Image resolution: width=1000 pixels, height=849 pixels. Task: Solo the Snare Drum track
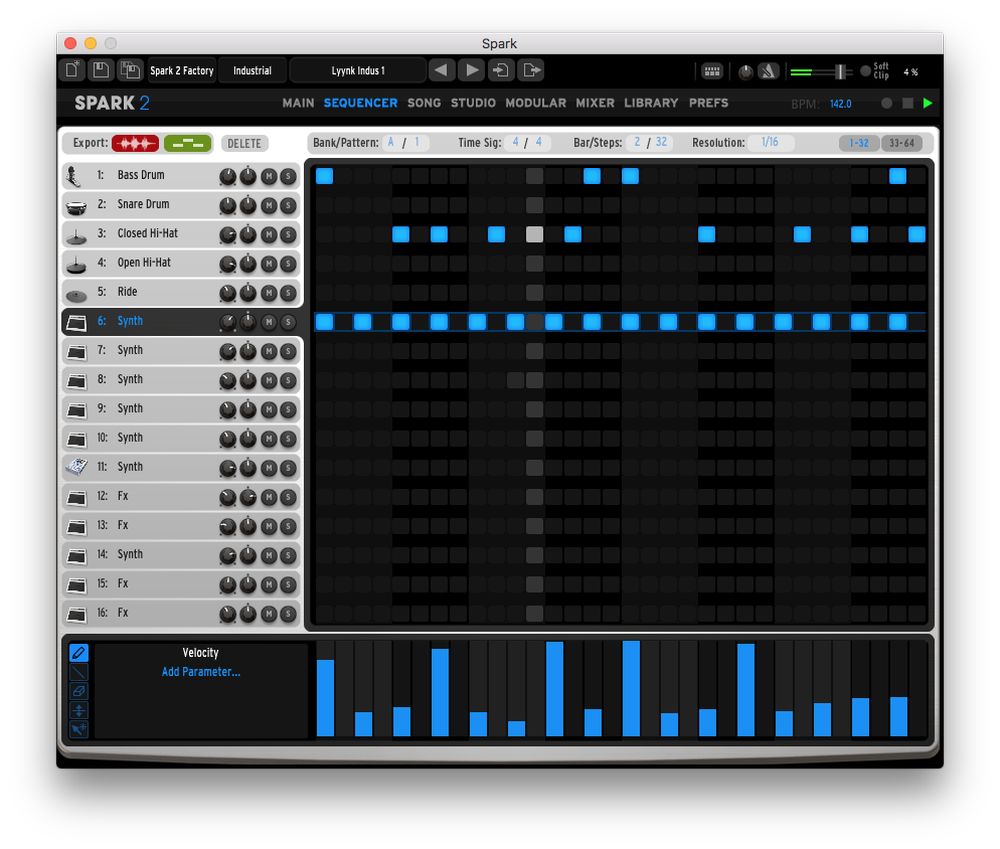(288, 205)
